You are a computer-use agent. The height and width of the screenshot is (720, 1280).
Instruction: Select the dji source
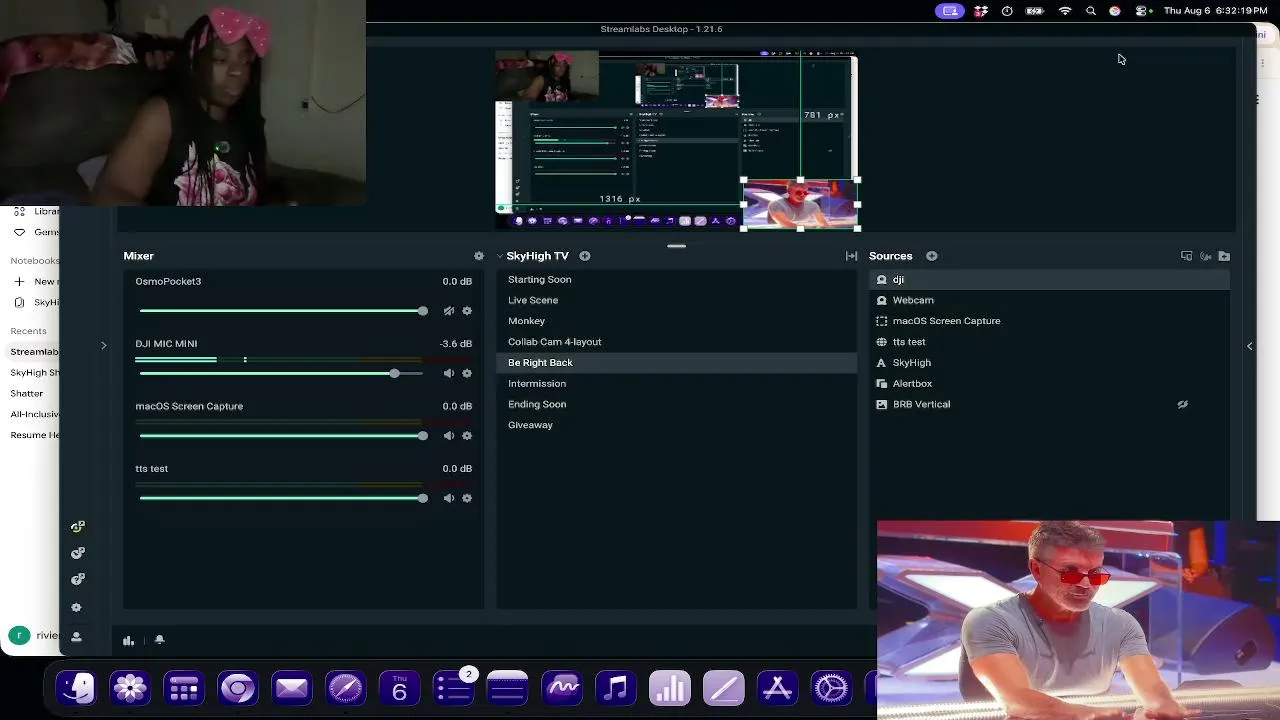click(1049, 280)
